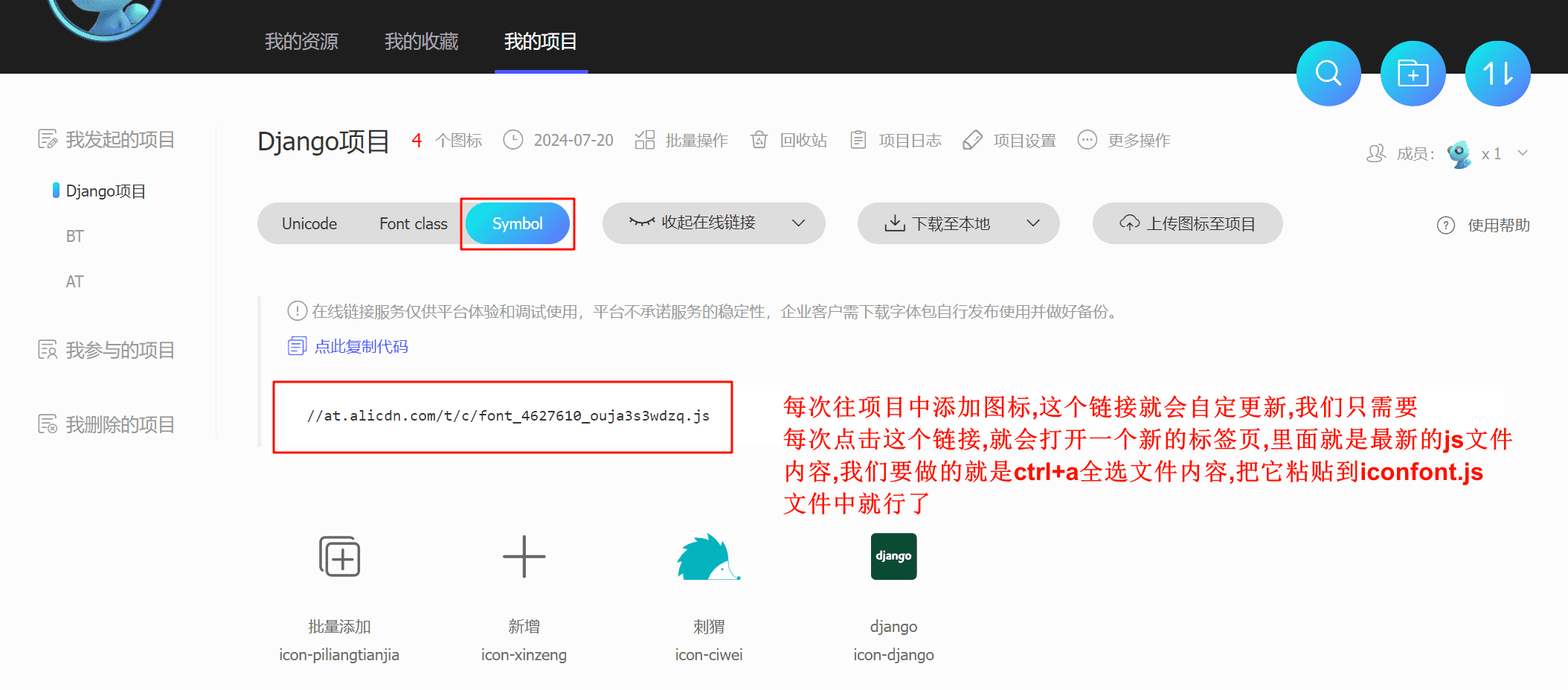
Task: Click the 我发起的项目 sidebar icon
Action: coord(48,139)
